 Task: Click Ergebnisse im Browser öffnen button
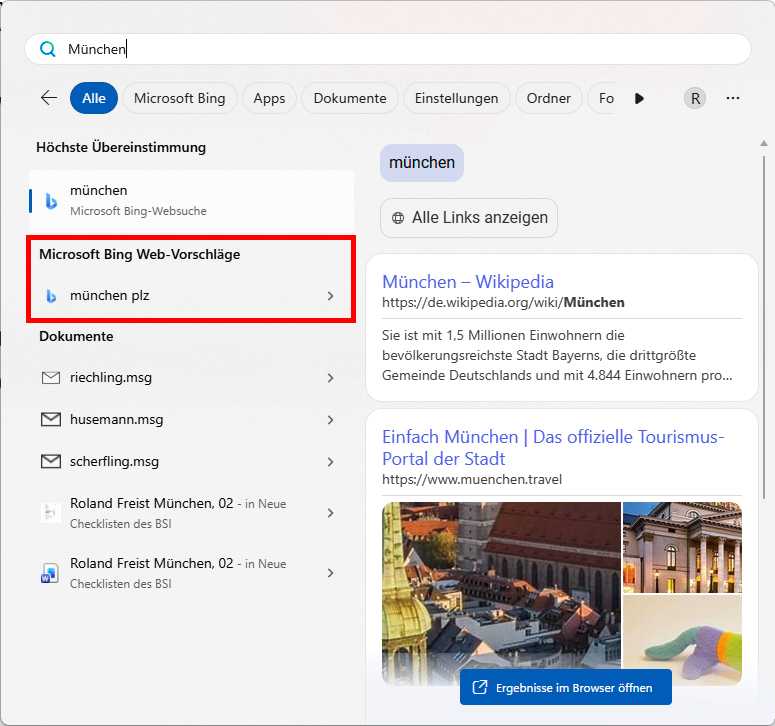tap(565, 687)
